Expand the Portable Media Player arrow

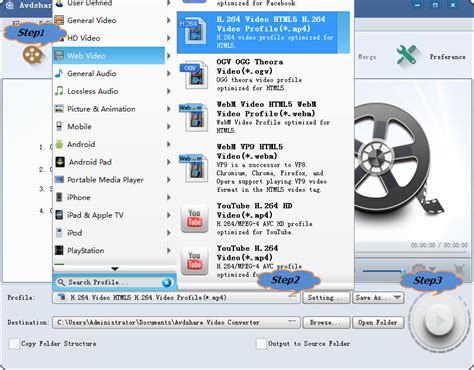[169, 180]
